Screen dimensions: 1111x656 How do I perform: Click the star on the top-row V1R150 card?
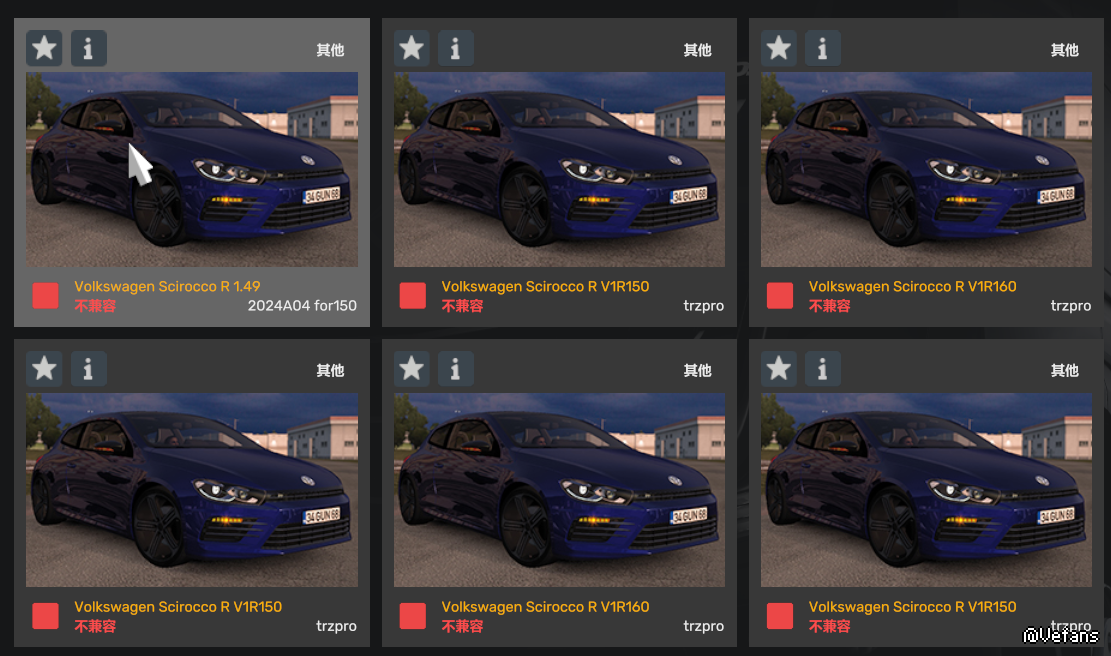coord(412,48)
